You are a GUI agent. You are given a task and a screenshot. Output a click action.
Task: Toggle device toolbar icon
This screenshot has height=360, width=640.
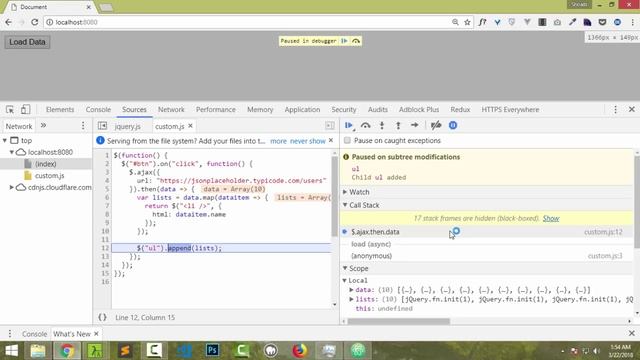tap(25, 109)
